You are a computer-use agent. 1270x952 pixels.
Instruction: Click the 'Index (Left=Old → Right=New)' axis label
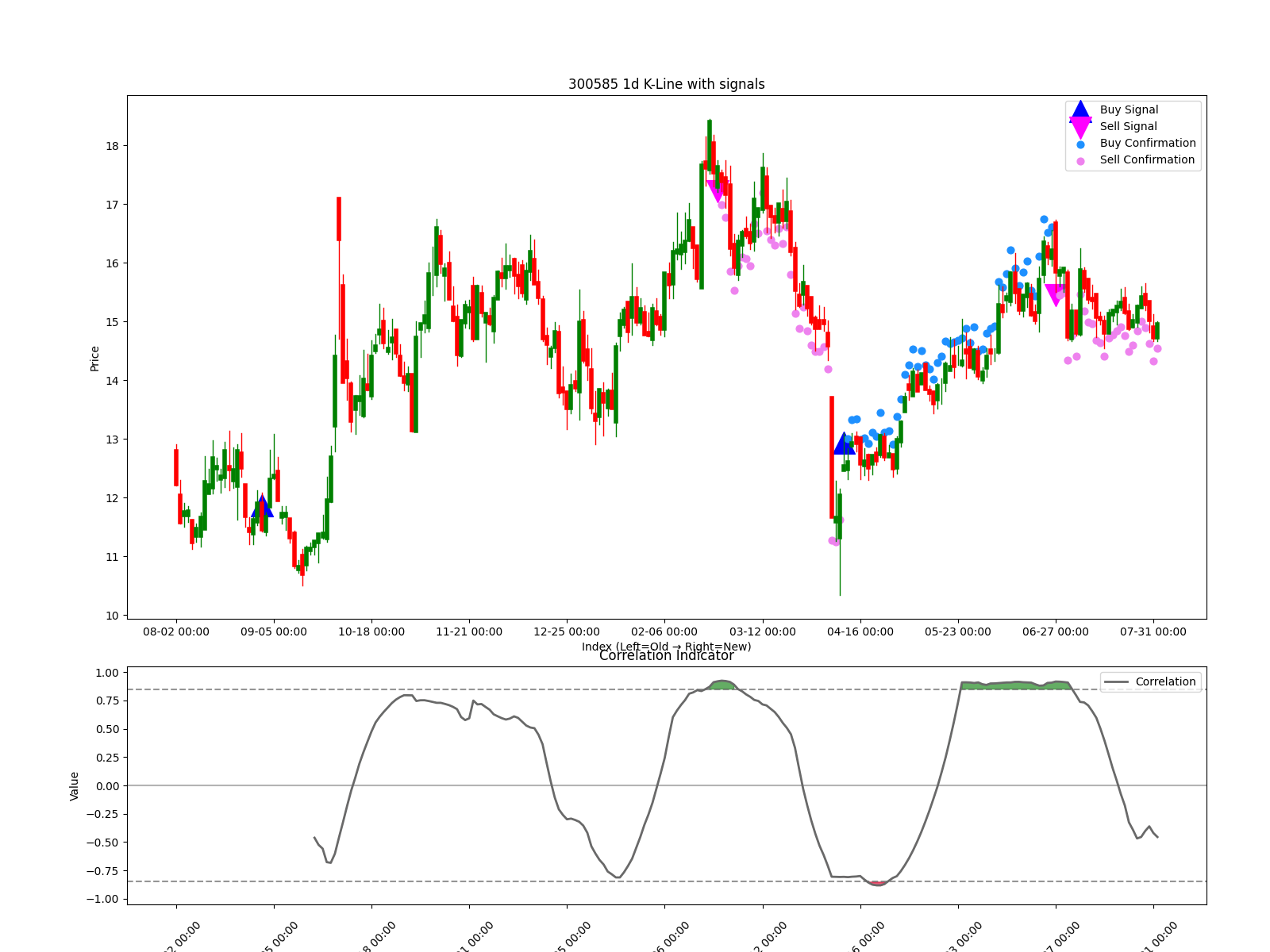point(667,647)
